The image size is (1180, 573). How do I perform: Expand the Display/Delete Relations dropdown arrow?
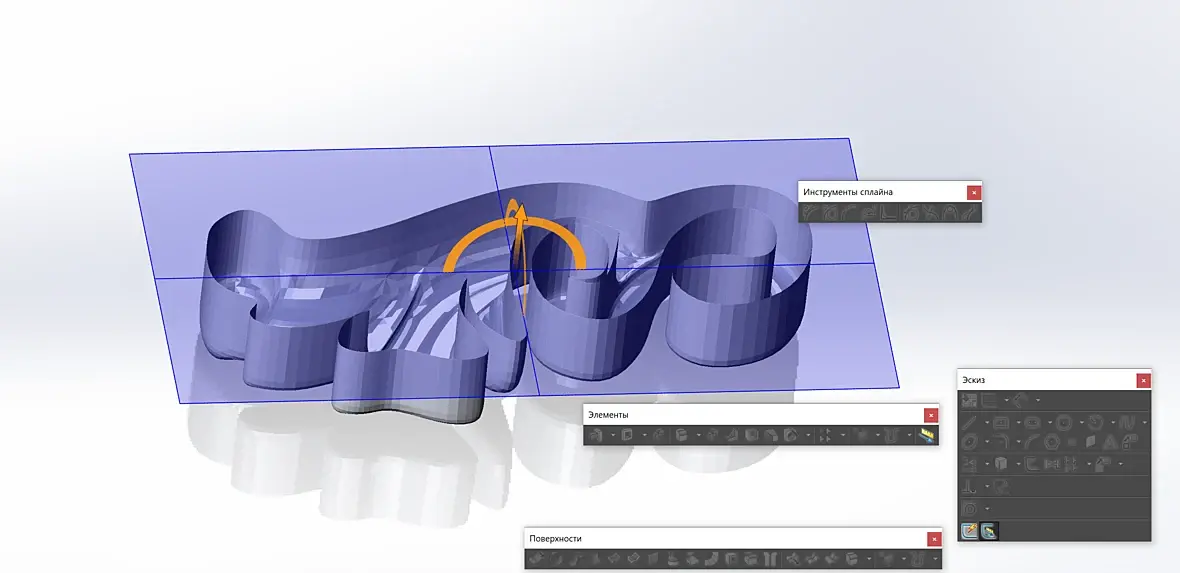pyautogui.click(x=987, y=486)
